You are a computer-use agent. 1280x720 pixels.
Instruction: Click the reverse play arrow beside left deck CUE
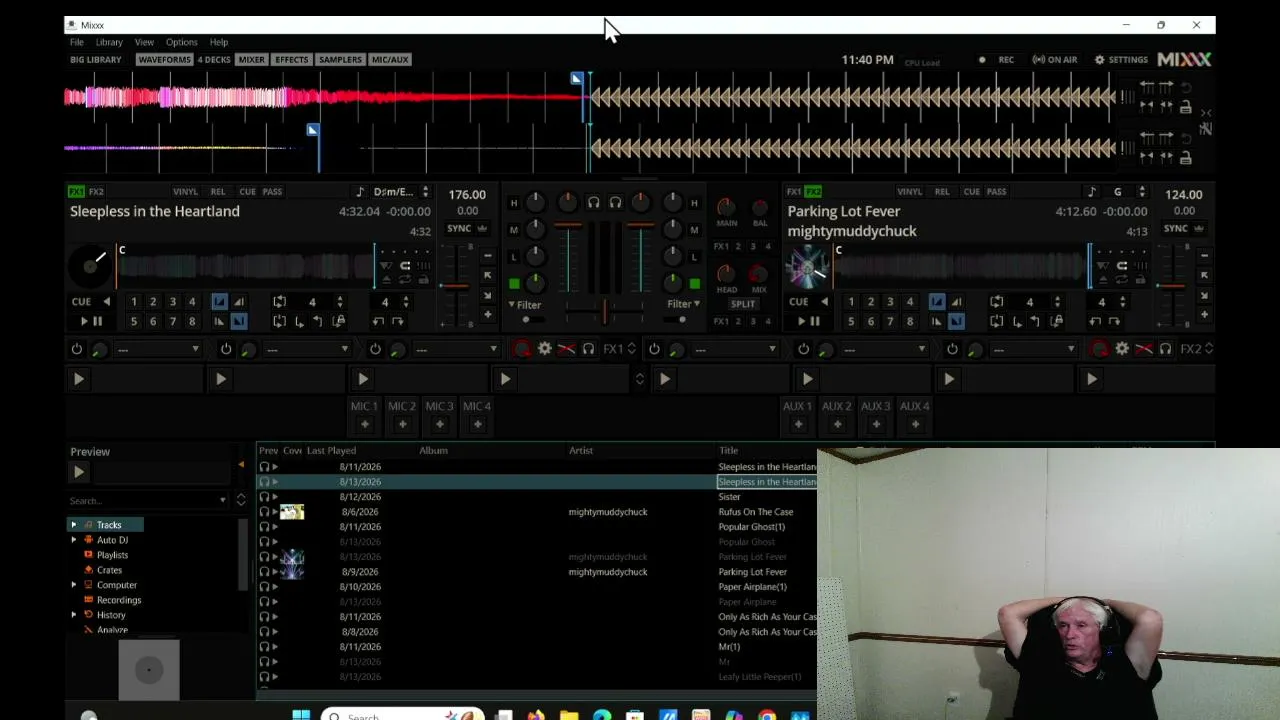(x=107, y=301)
